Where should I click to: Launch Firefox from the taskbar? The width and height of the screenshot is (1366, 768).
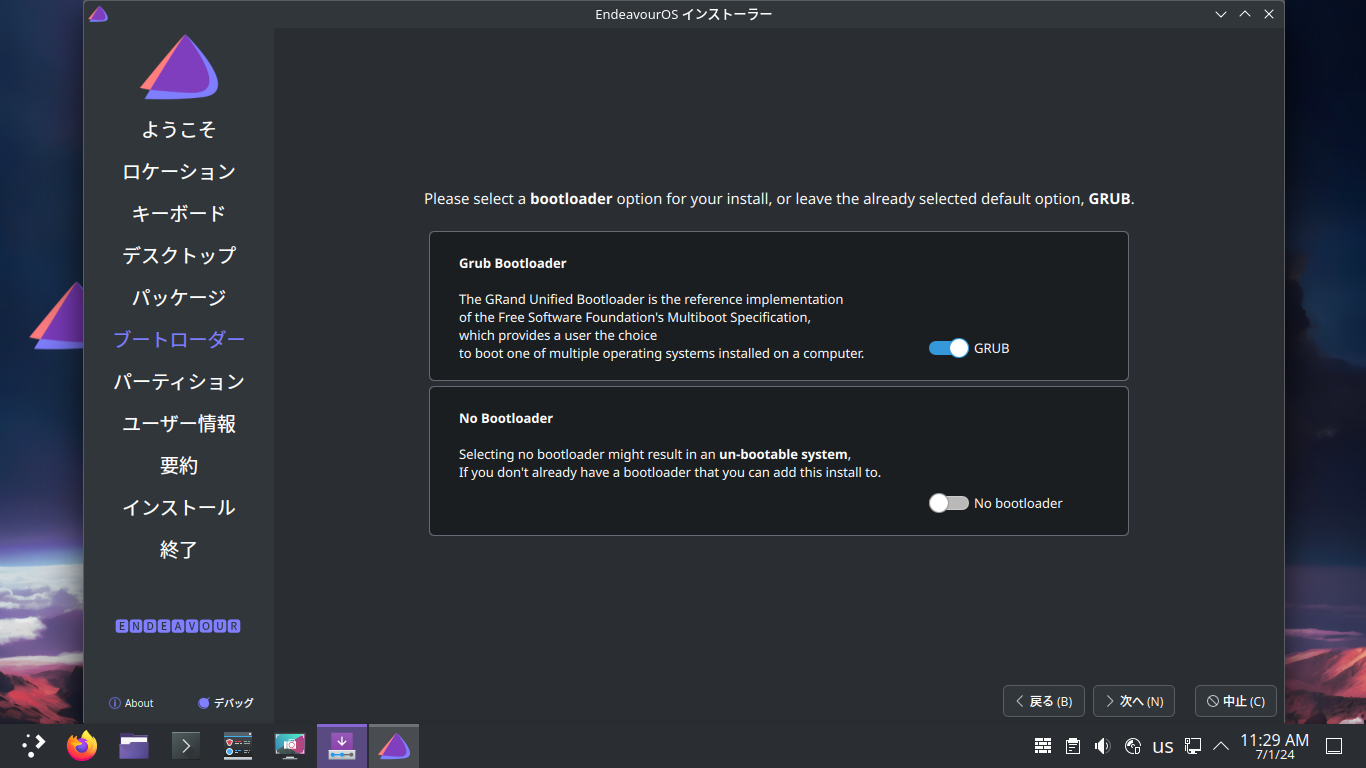82,745
